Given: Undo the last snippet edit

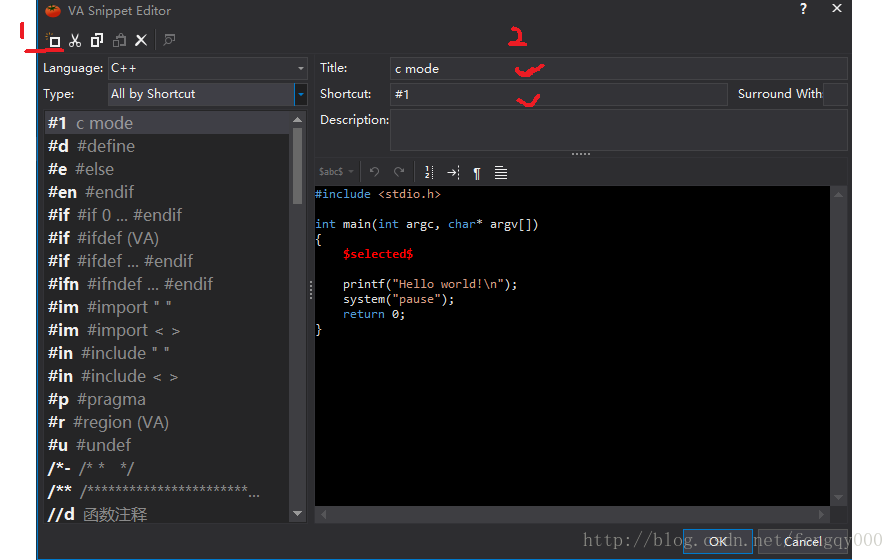Looking at the screenshot, I should click(375, 172).
